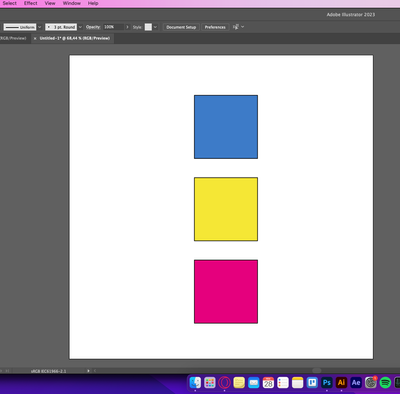This screenshot has width=400, height=394.
Task: Click the sRGB IEC61966-2.1 status bar text
Action: pyautogui.click(x=48, y=371)
